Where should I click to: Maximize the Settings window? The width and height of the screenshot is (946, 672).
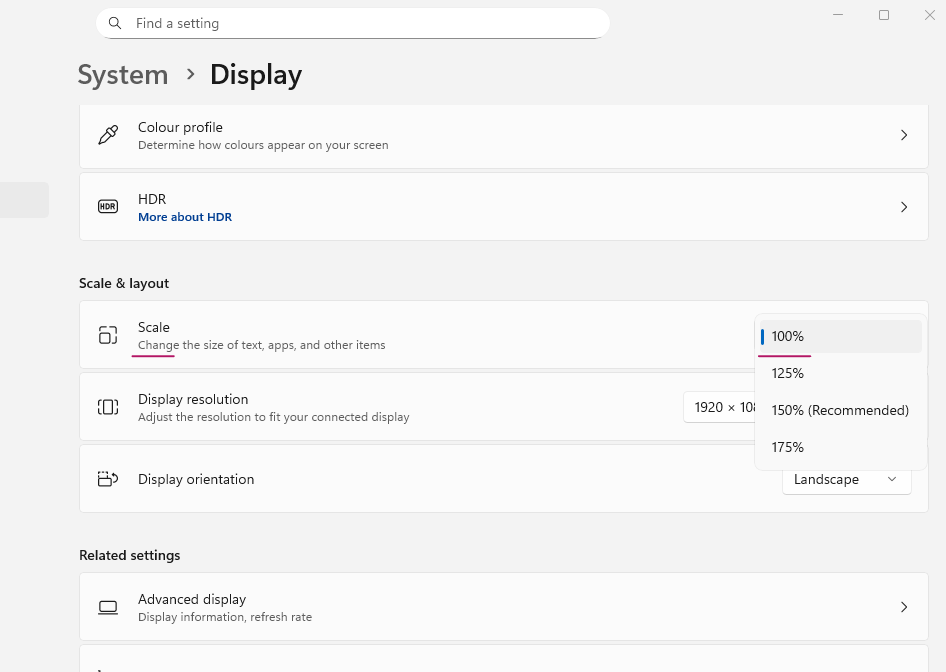pos(884,15)
